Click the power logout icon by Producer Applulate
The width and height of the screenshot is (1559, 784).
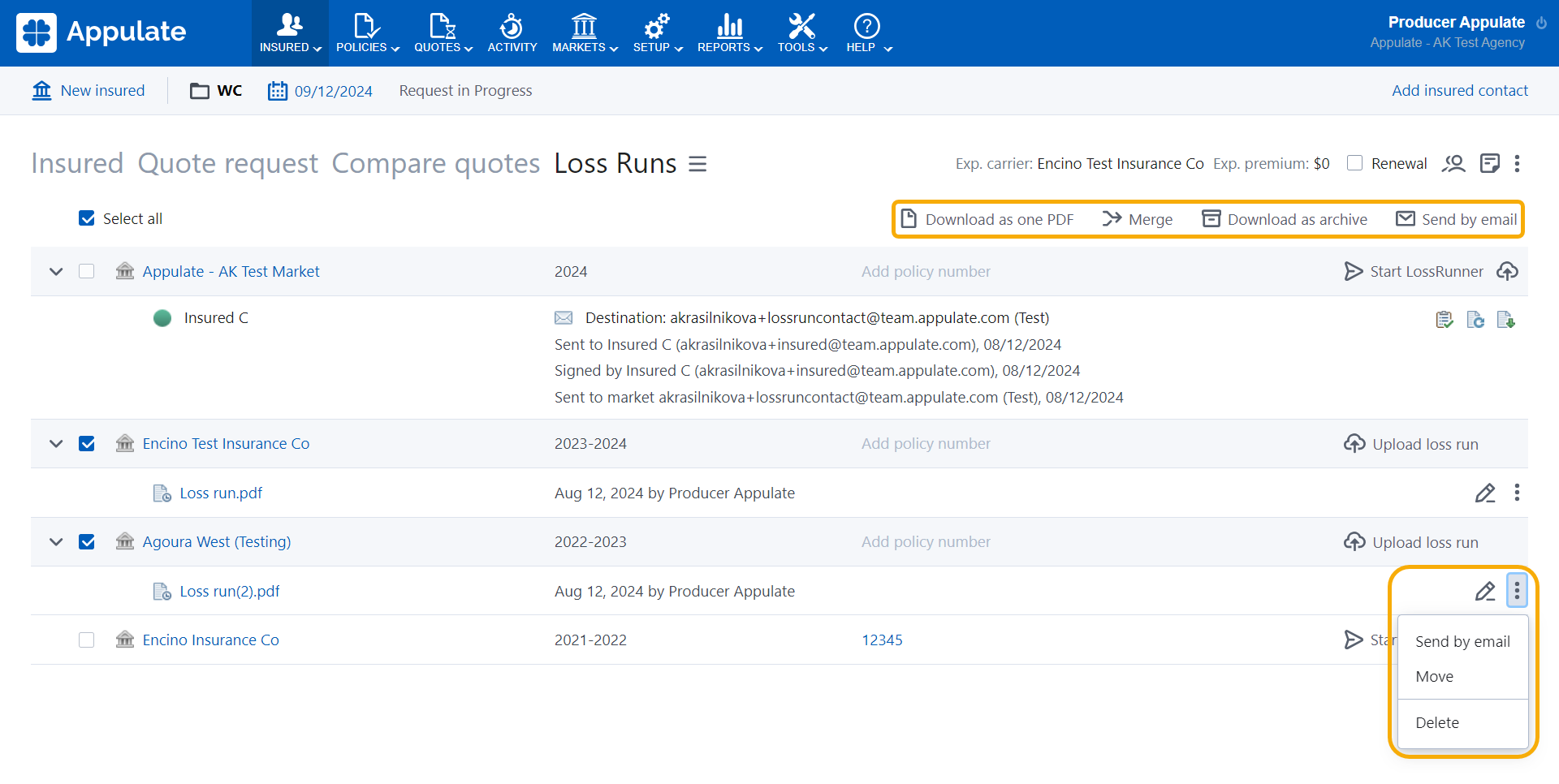click(1541, 23)
